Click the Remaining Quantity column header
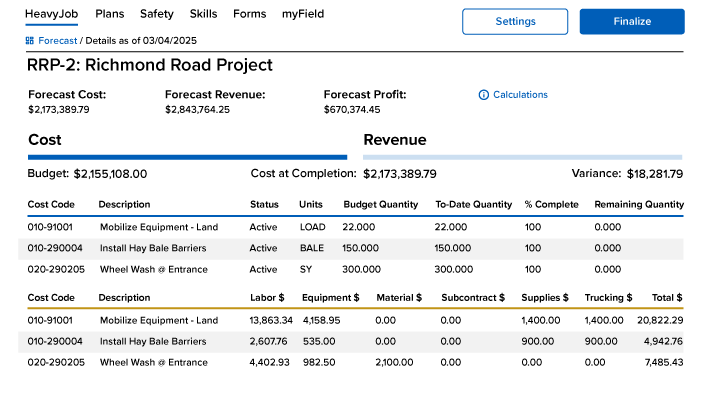Viewport: 709px width, 394px height. coord(639,204)
